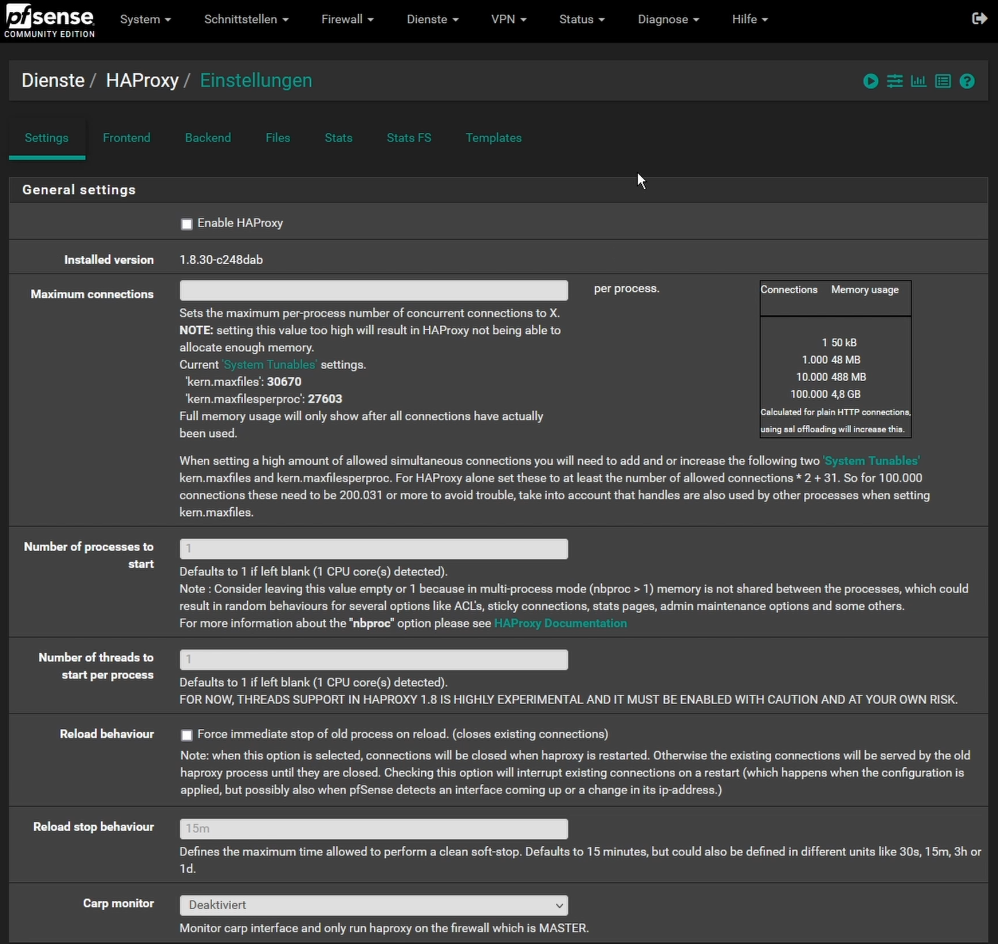Screen dimensions: 998x944
Task: Focus the Reload stop behaviour input field
Action: tap(374, 829)
